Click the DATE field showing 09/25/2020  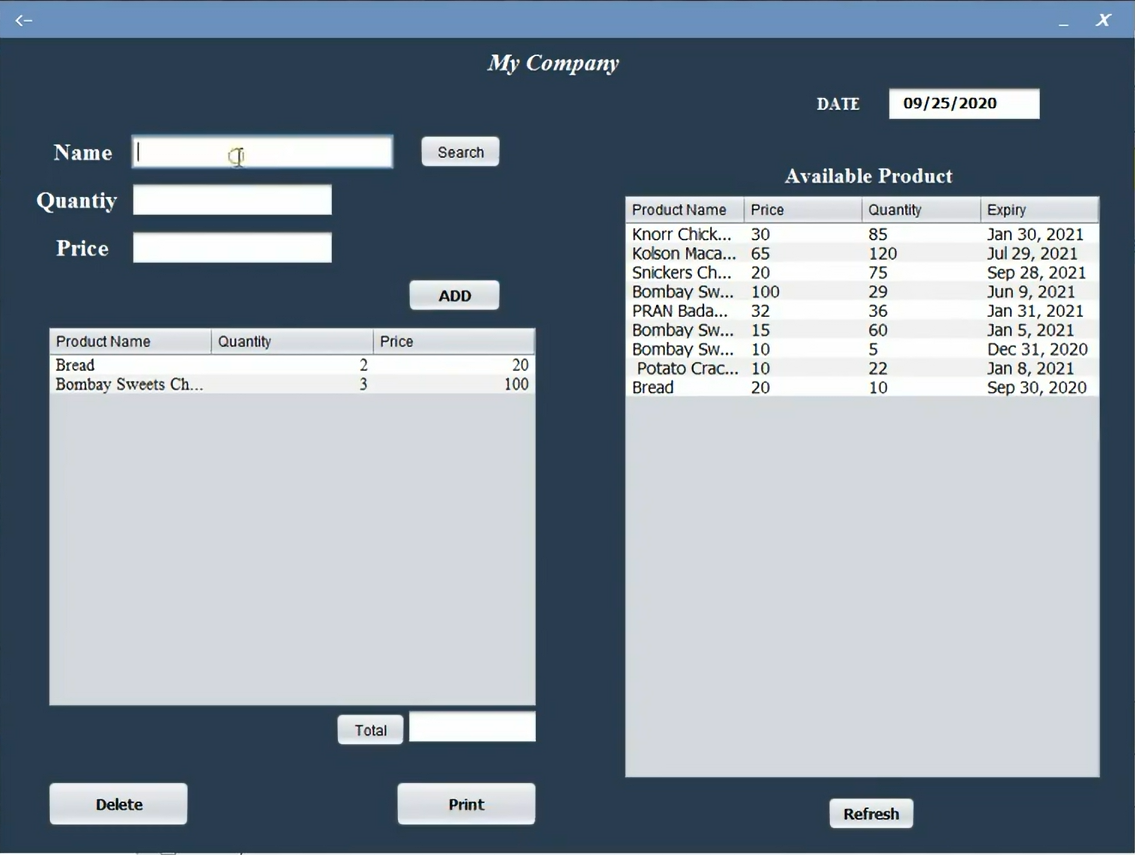pos(964,104)
